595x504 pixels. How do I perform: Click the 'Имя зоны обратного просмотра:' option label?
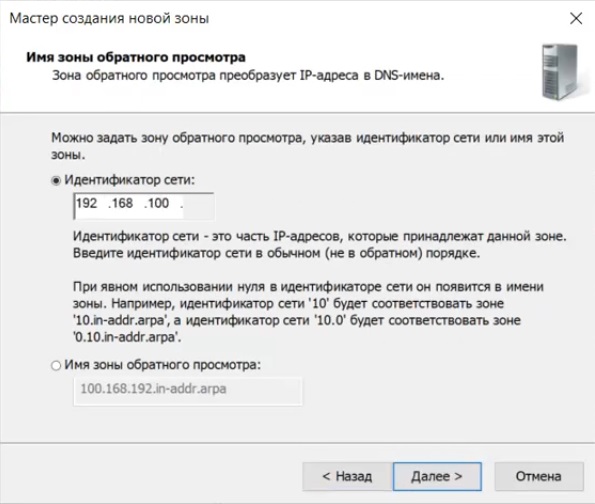(163, 365)
